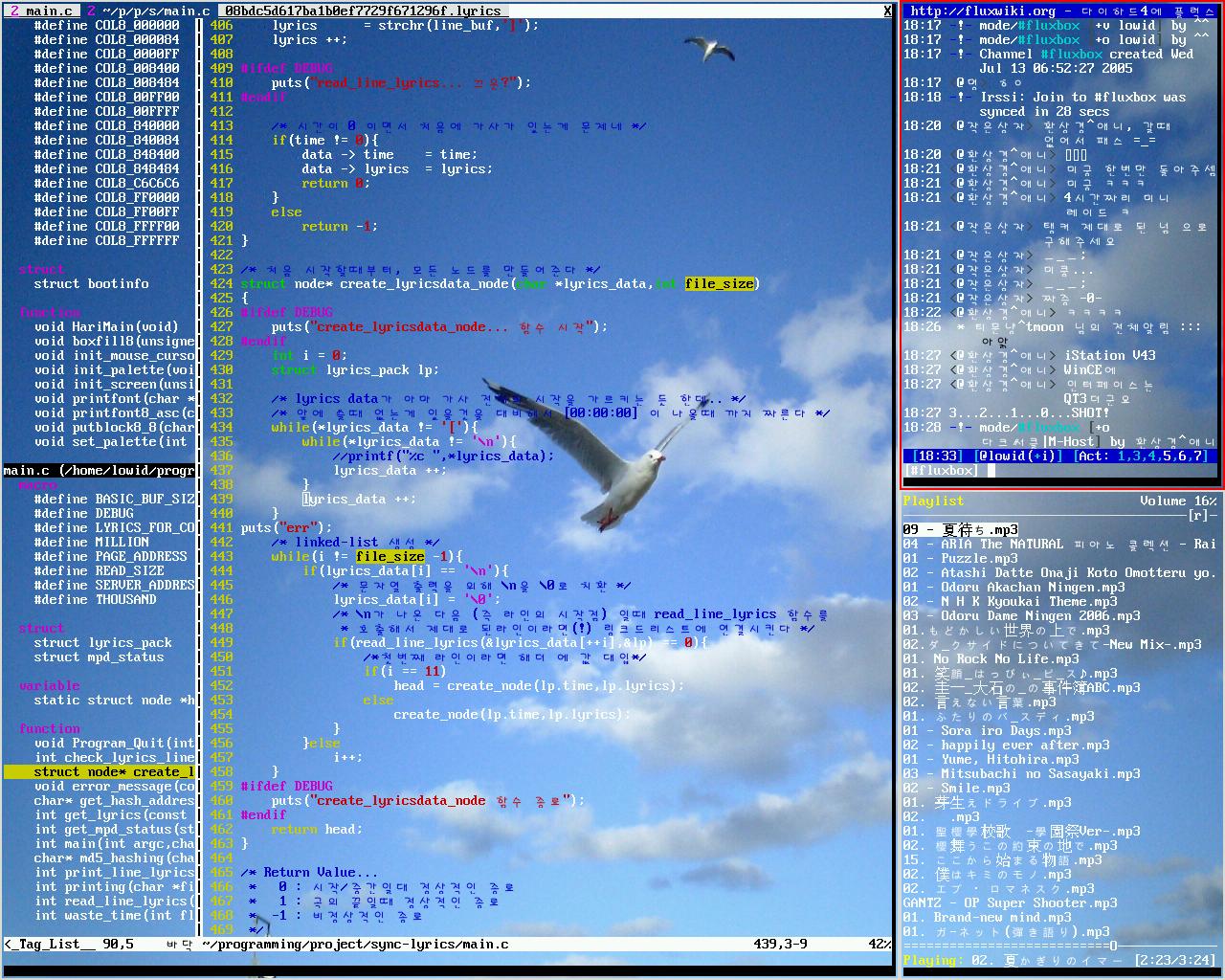The image size is (1225, 980).
Task: Select the 00bdc5d617ba1b0ef7729f671296f.lyrics tab
Action: (x=363, y=11)
